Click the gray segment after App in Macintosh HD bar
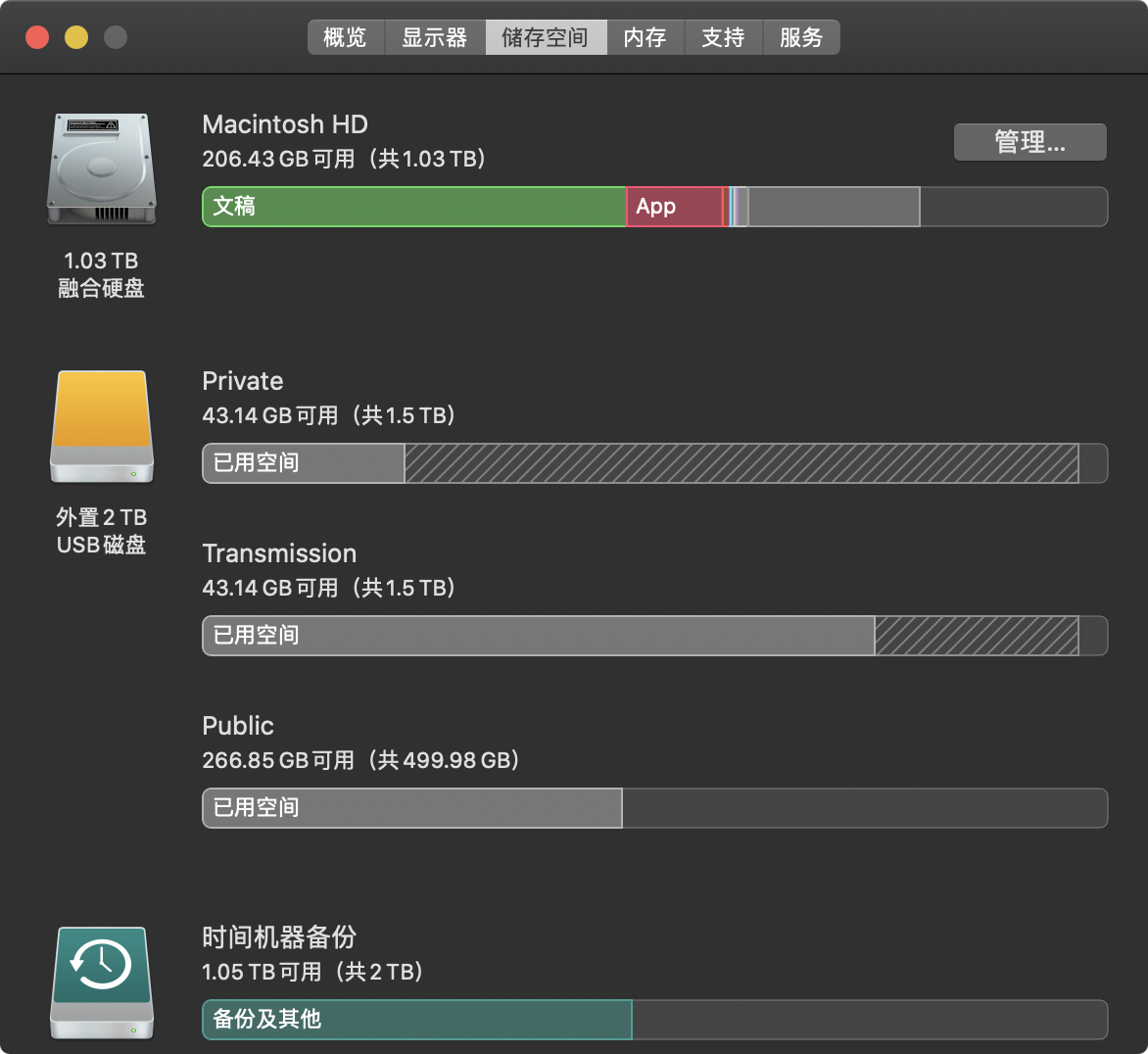Screen dimensions: 1148x1054 834,207
